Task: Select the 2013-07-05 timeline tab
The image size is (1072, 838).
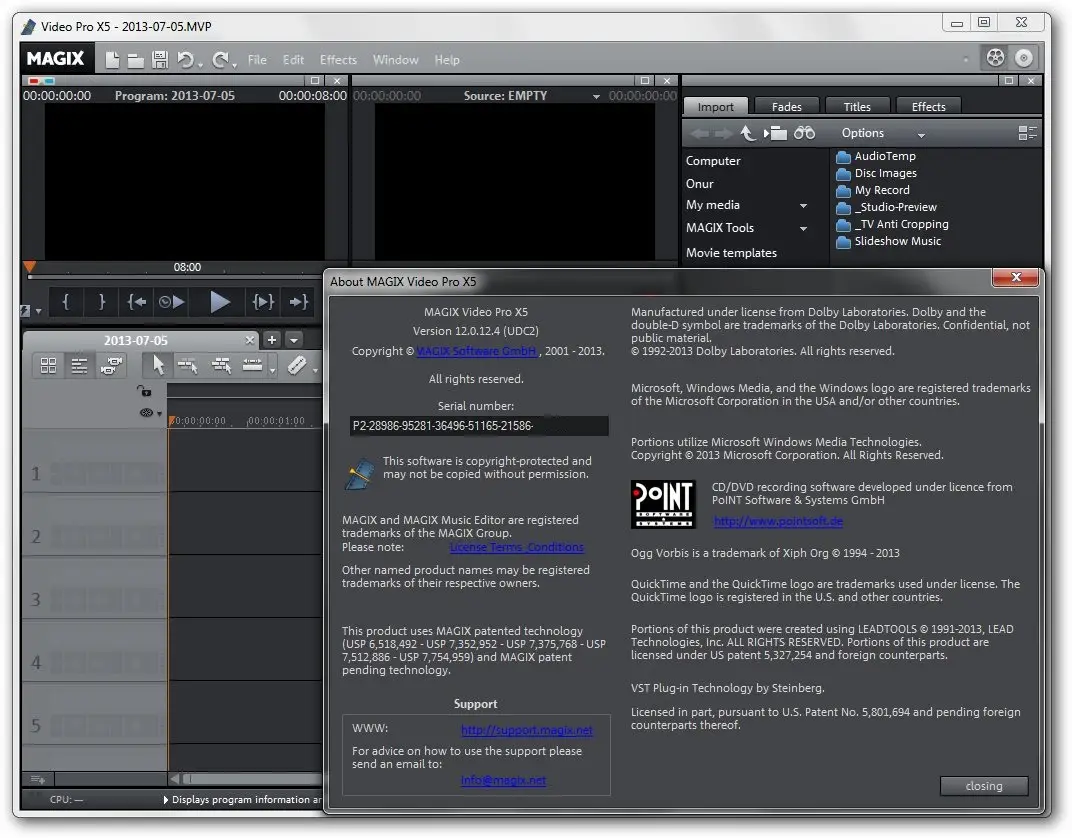Action: [135, 340]
